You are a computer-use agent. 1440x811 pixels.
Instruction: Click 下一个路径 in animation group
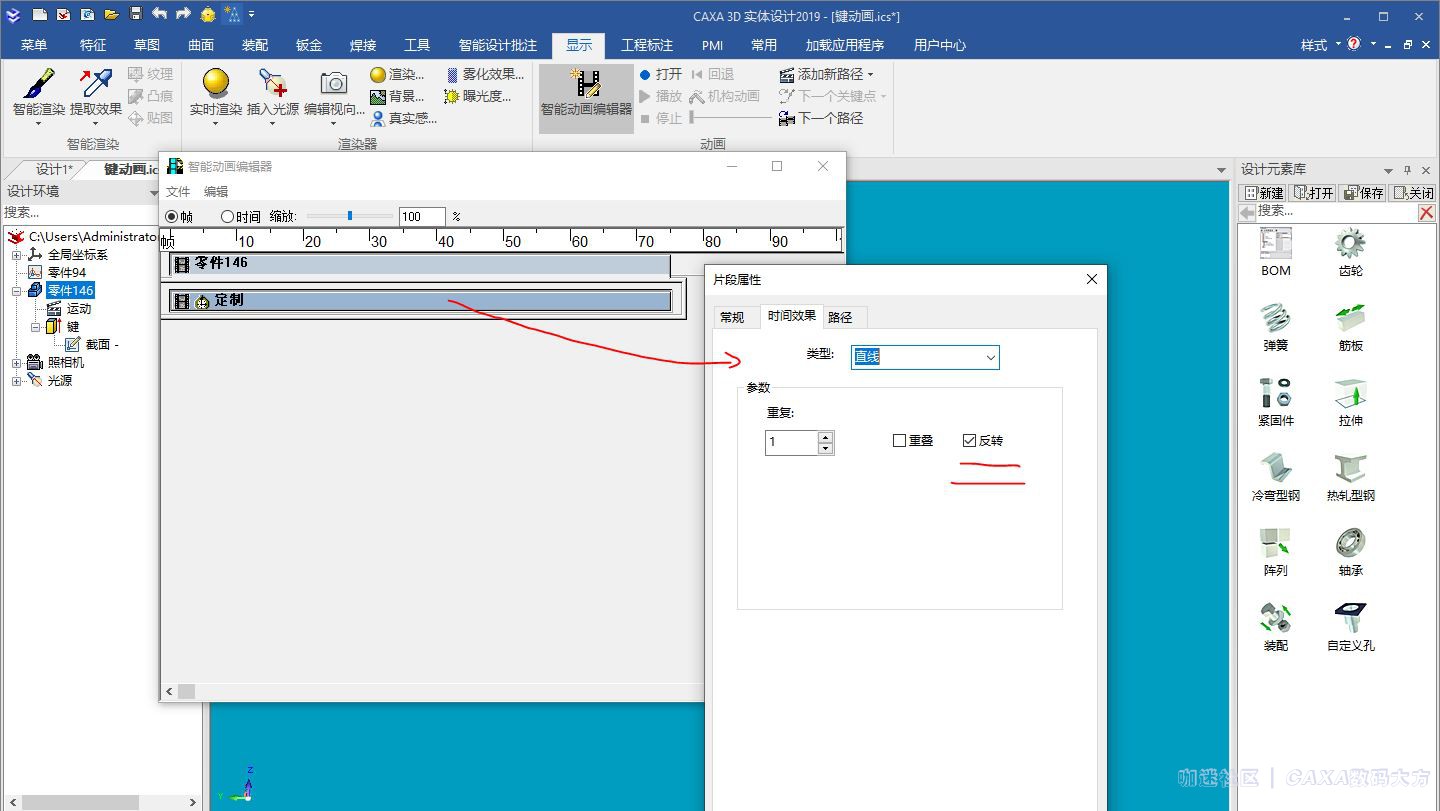coord(821,118)
